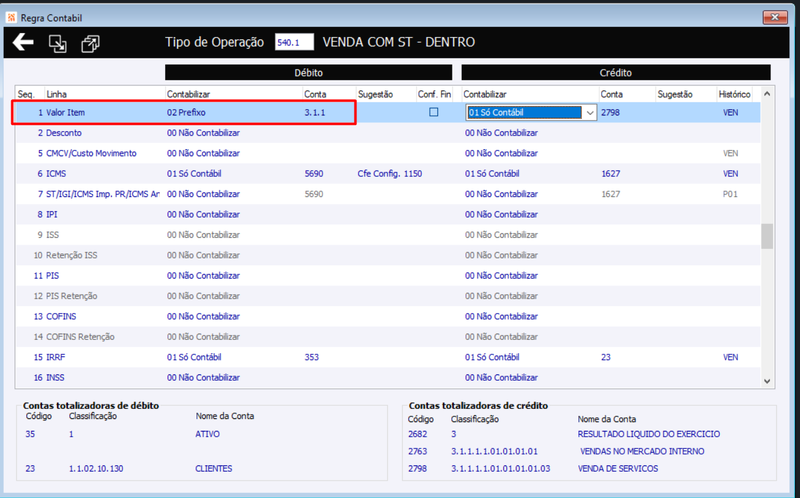Click the import rule icon beside the back arrow

pyautogui.click(x=57, y=43)
